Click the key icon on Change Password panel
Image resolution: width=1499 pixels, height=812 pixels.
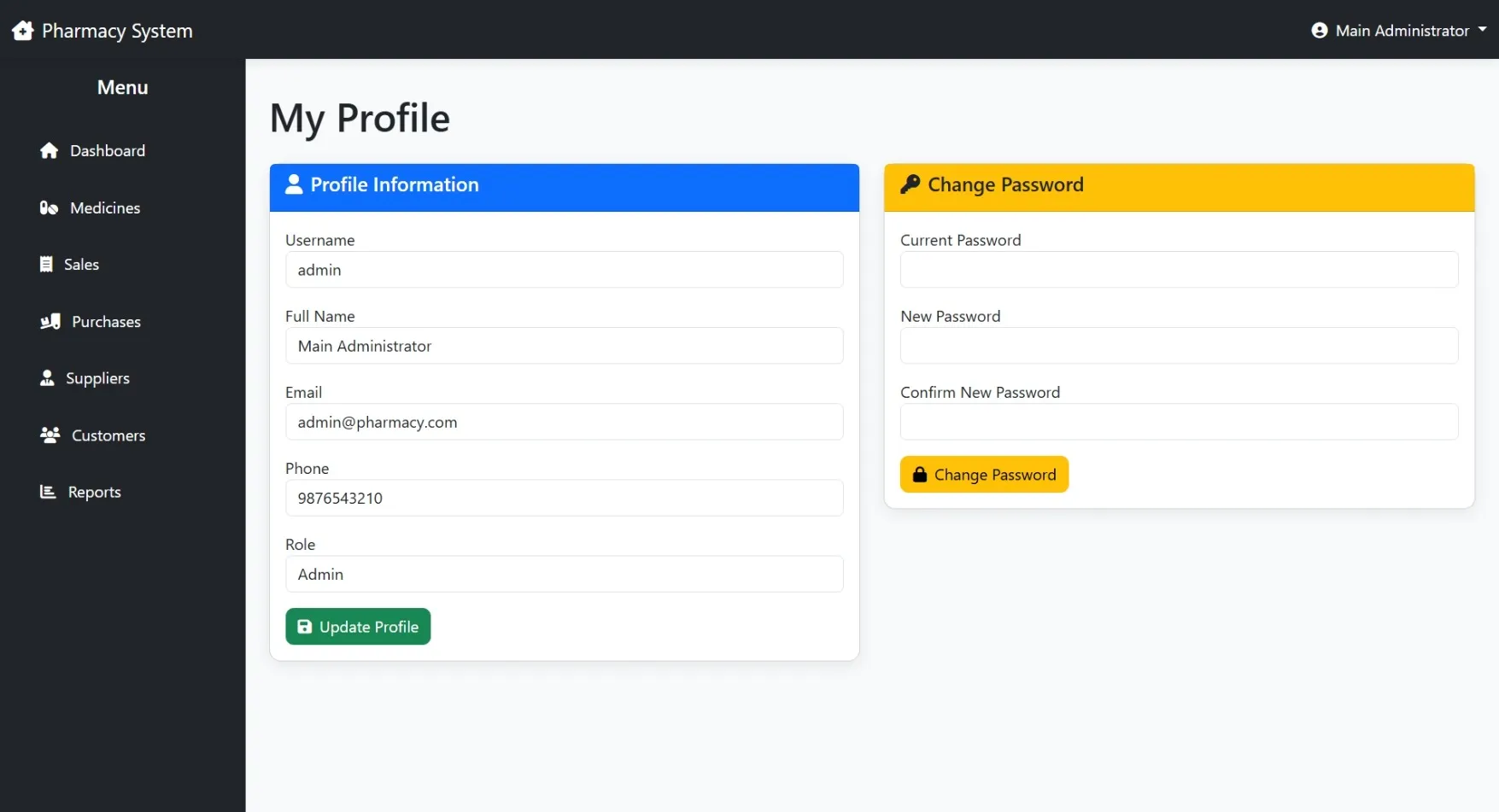(911, 184)
